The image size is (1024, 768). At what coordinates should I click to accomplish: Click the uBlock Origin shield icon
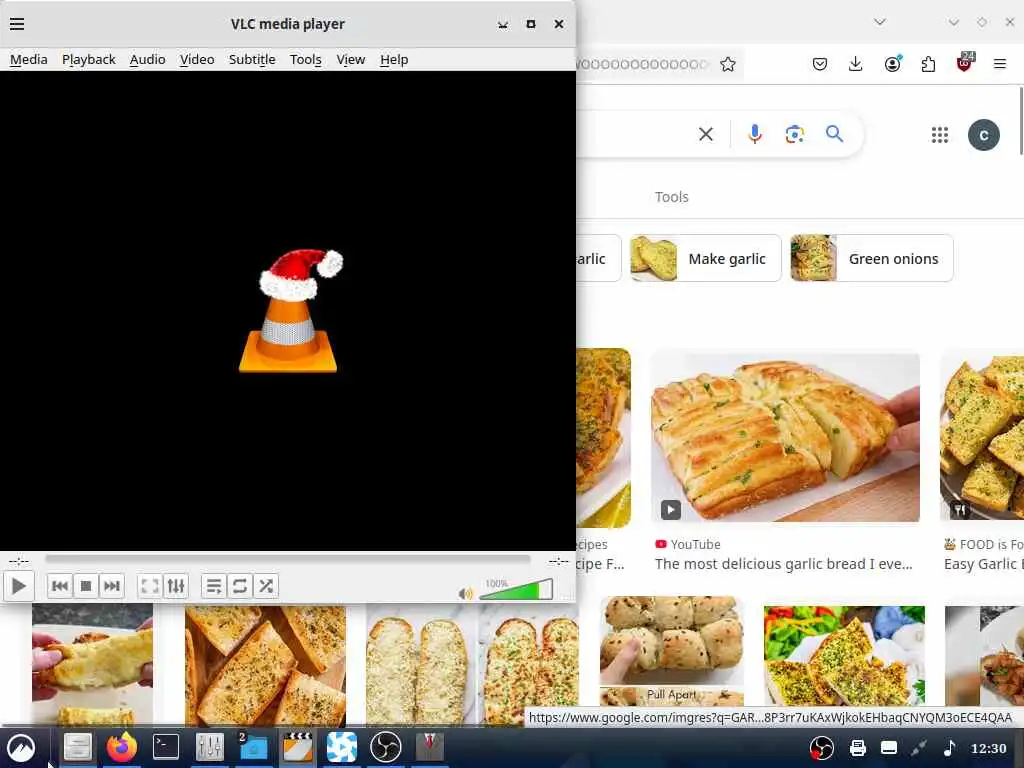(964, 63)
